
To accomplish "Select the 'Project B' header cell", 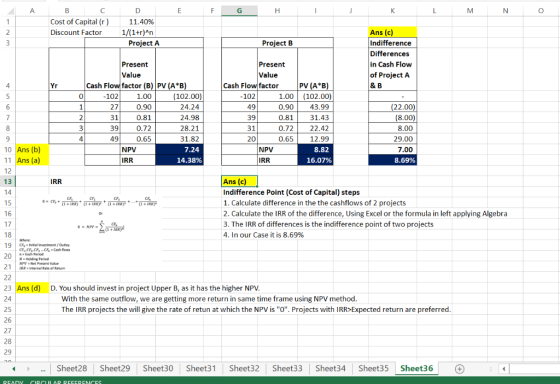I will (278, 43).
